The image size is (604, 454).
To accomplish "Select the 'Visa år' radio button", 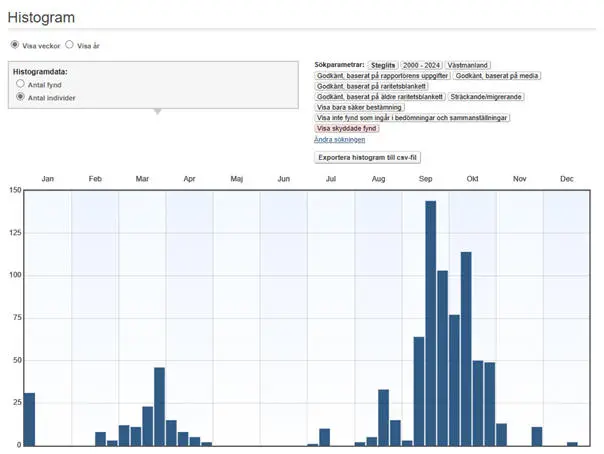I will tap(70, 45).
